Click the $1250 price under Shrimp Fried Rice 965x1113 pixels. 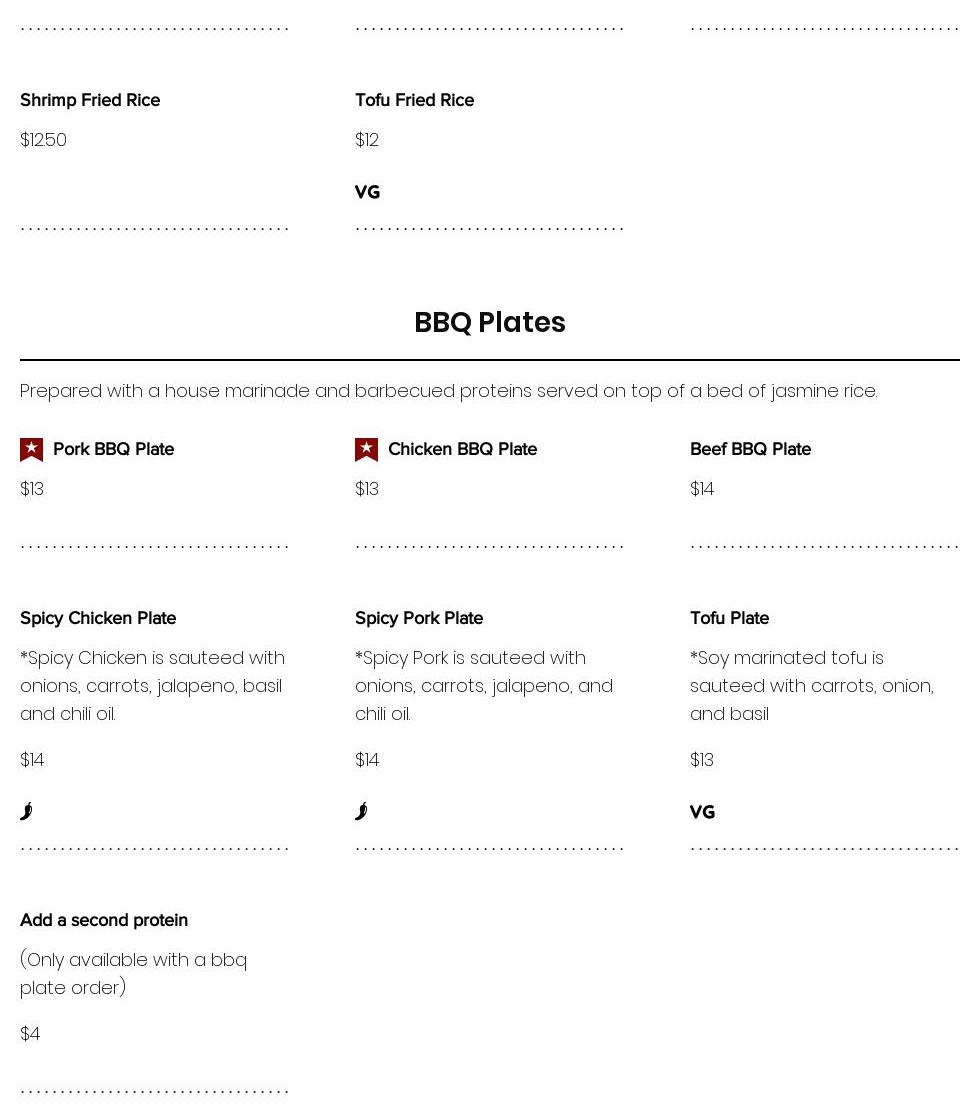[43, 140]
